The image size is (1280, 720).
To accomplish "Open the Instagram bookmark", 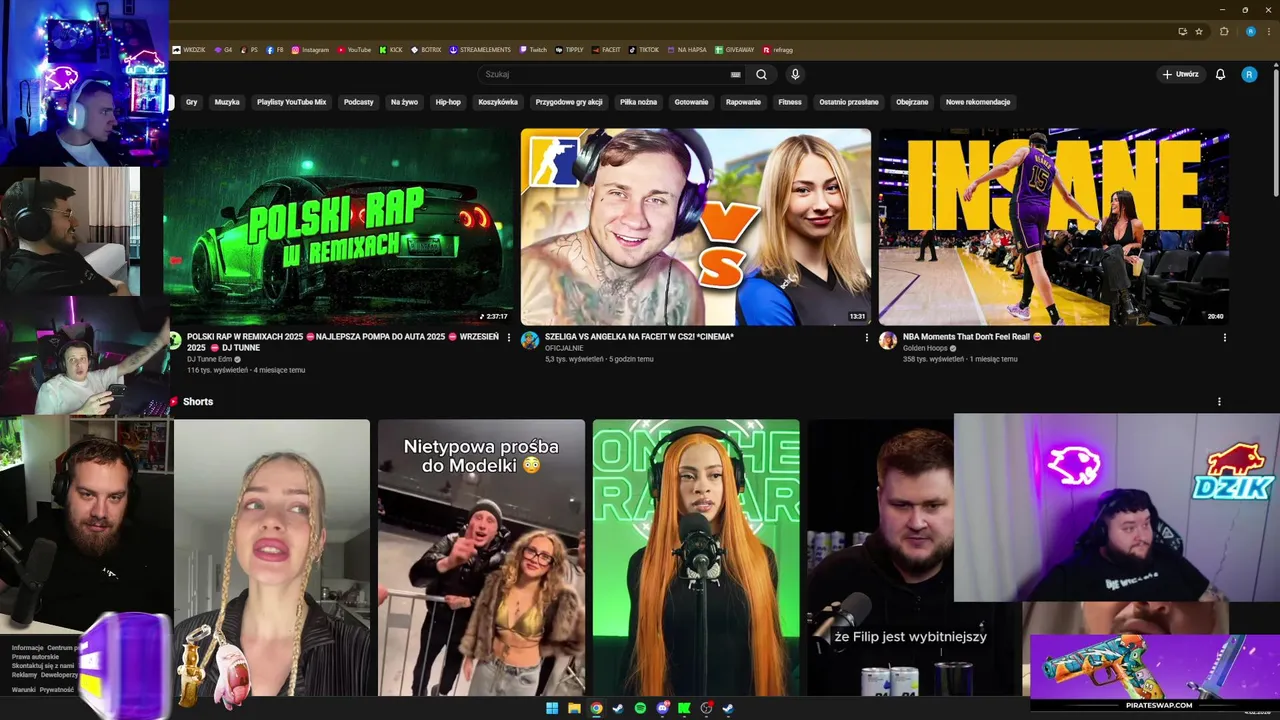I will tap(310, 49).
